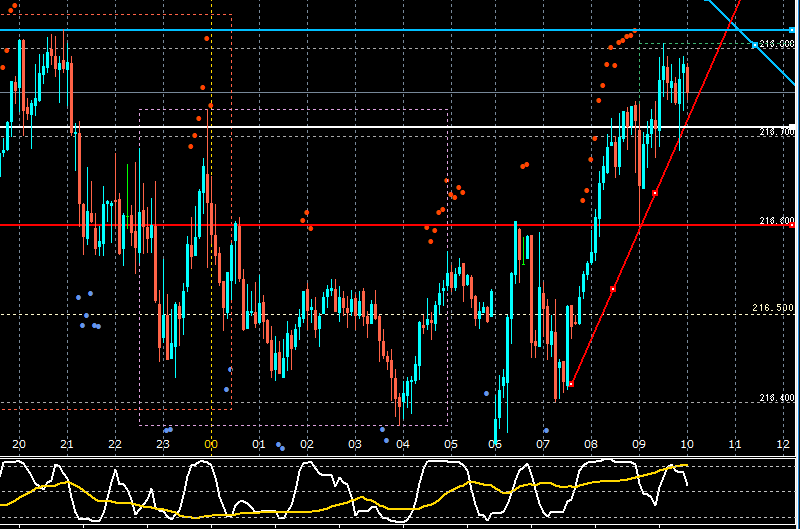Select the middle anchor point of red trendline
The width and height of the screenshot is (800, 529).
tap(613, 289)
